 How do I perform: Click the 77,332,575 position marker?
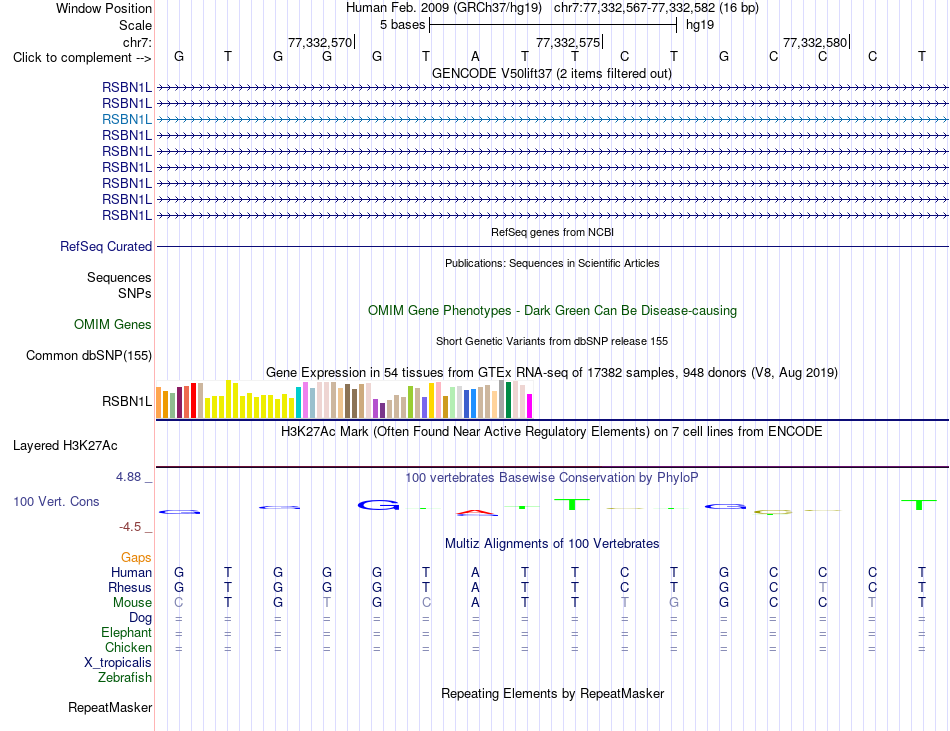coord(568,42)
